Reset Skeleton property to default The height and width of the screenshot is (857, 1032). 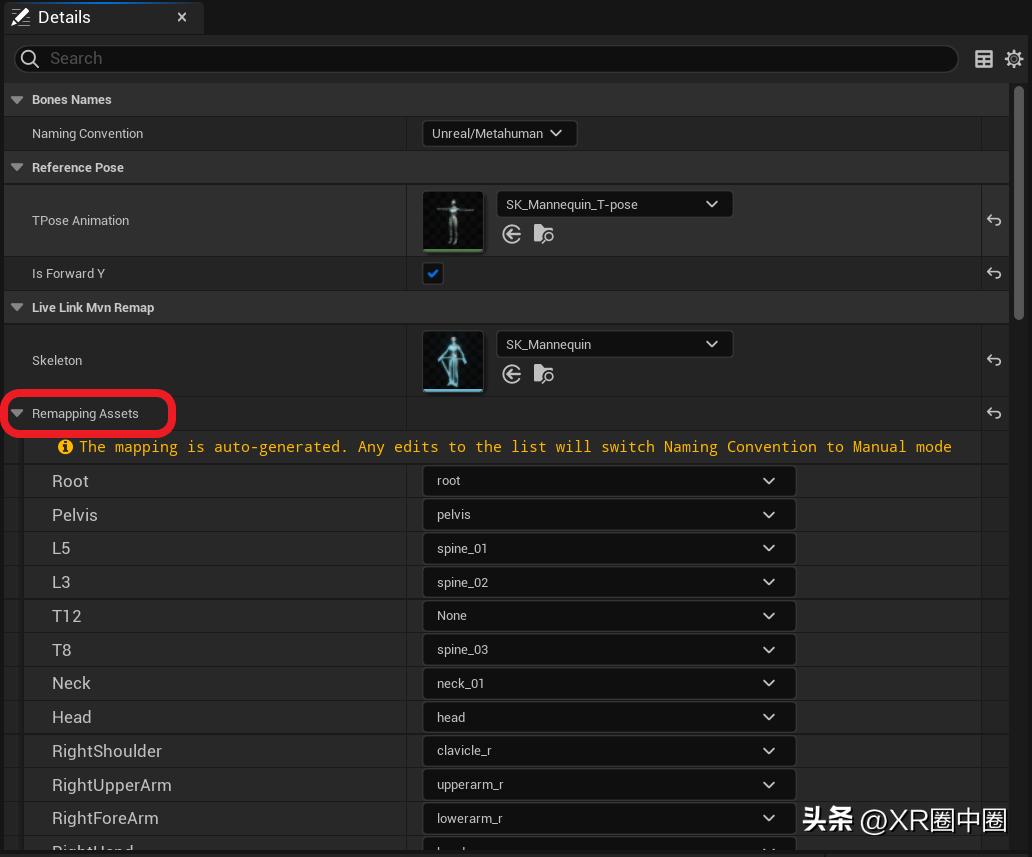pyautogui.click(x=993, y=360)
